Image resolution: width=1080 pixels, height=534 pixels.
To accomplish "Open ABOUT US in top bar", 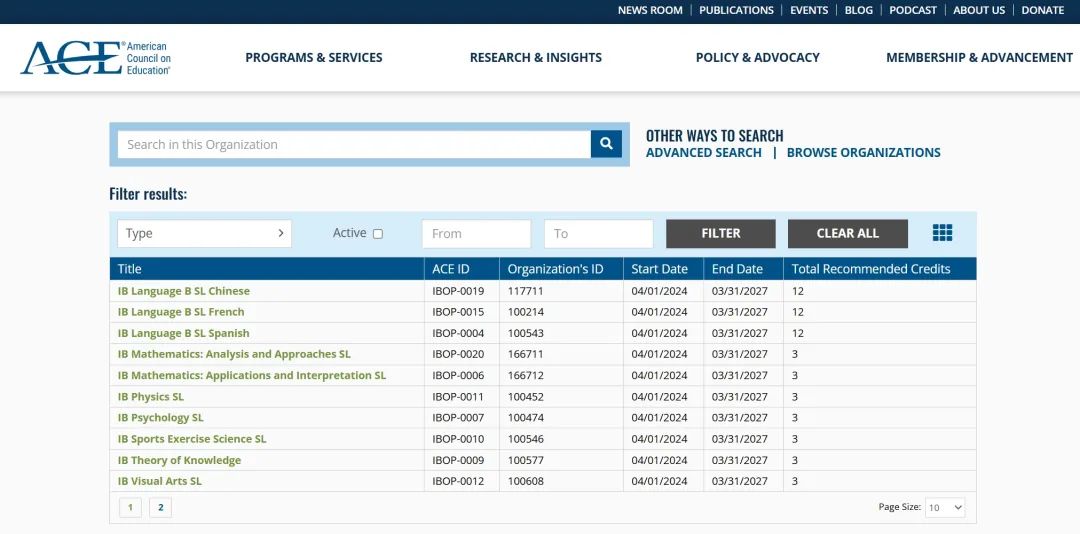I will [x=979, y=10].
